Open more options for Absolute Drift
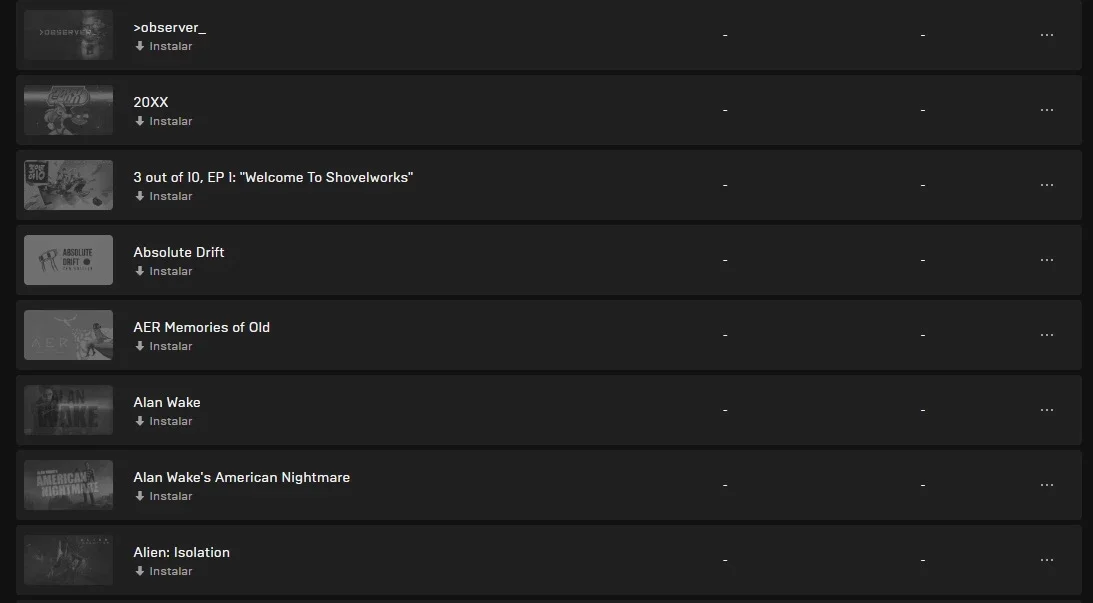The width and height of the screenshot is (1093, 603). pos(1046,260)
